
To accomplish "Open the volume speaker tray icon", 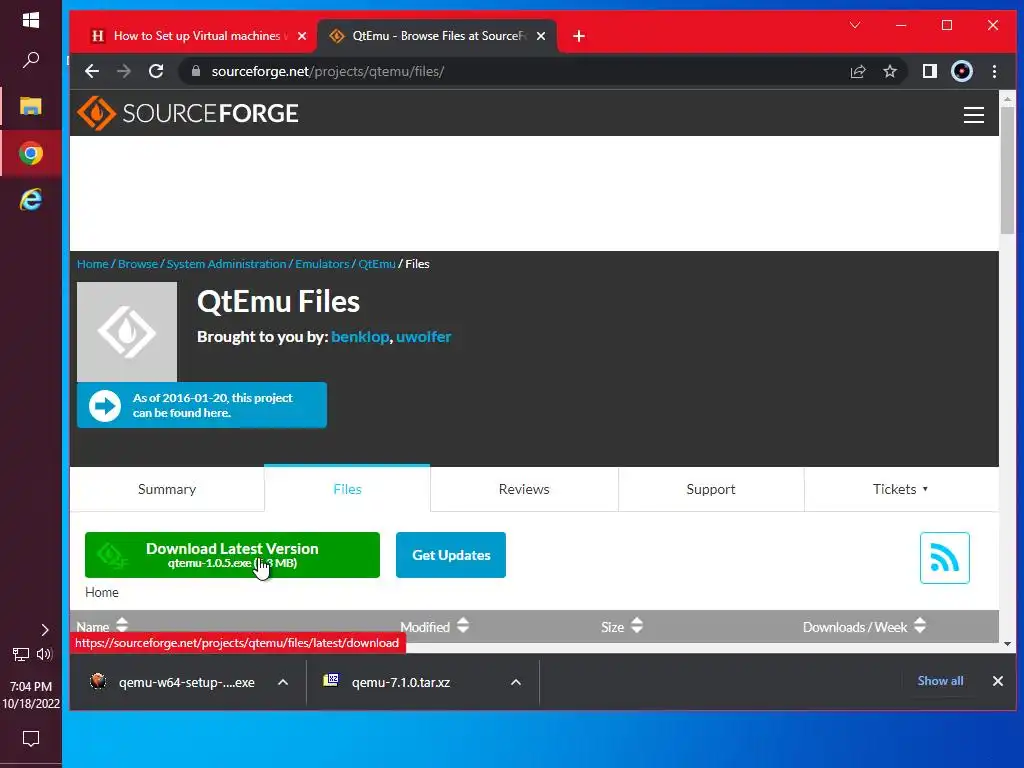I will click(x=44, y=654).
